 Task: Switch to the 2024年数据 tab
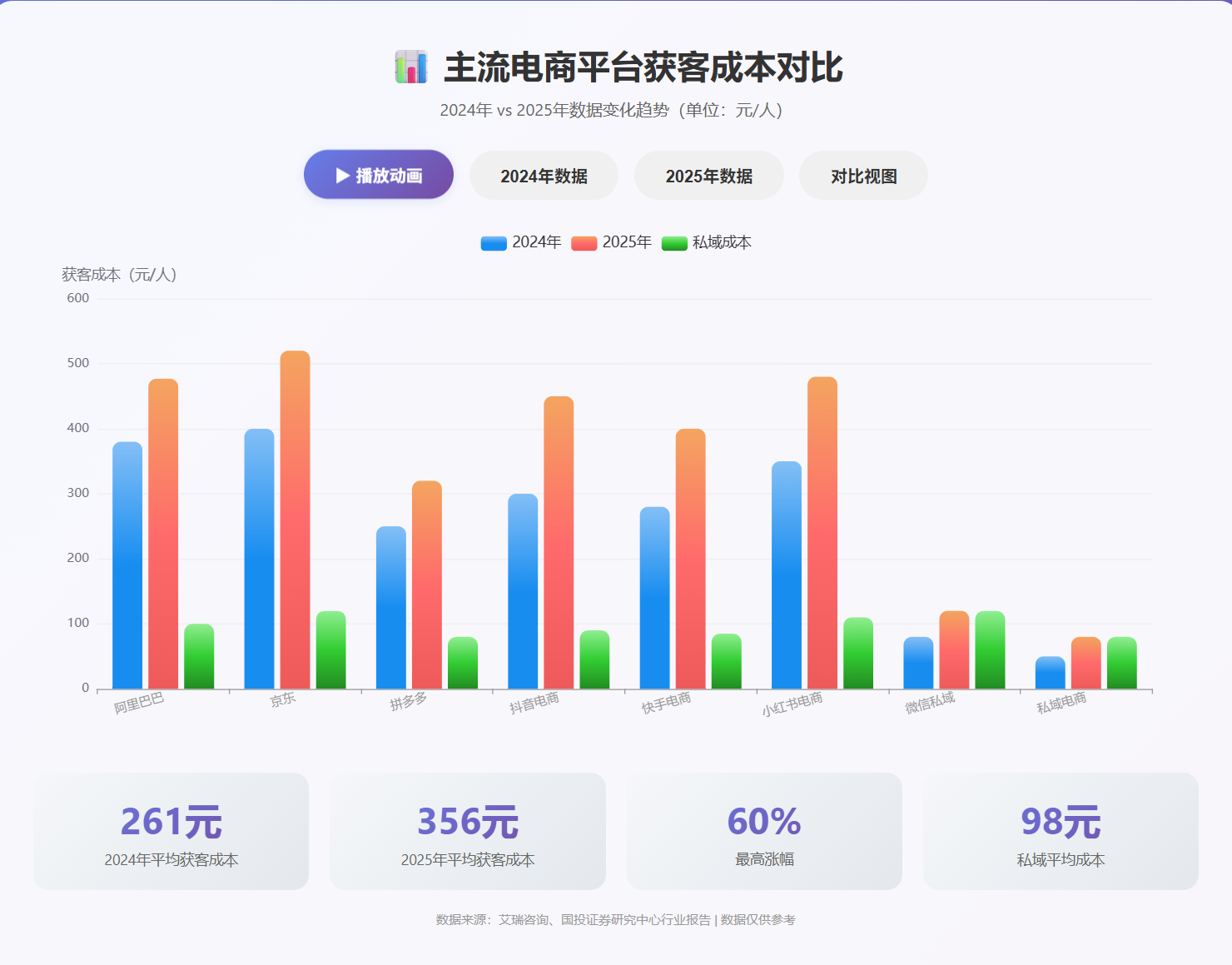pos(544,176)
